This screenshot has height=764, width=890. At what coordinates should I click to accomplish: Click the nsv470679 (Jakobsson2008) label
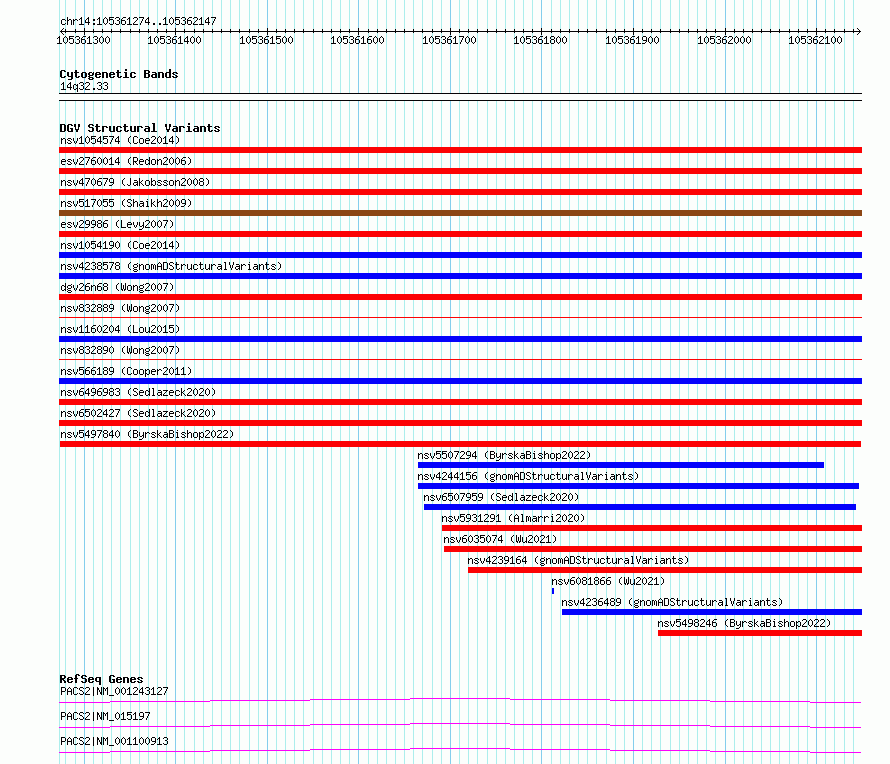(x=135, y=182)
